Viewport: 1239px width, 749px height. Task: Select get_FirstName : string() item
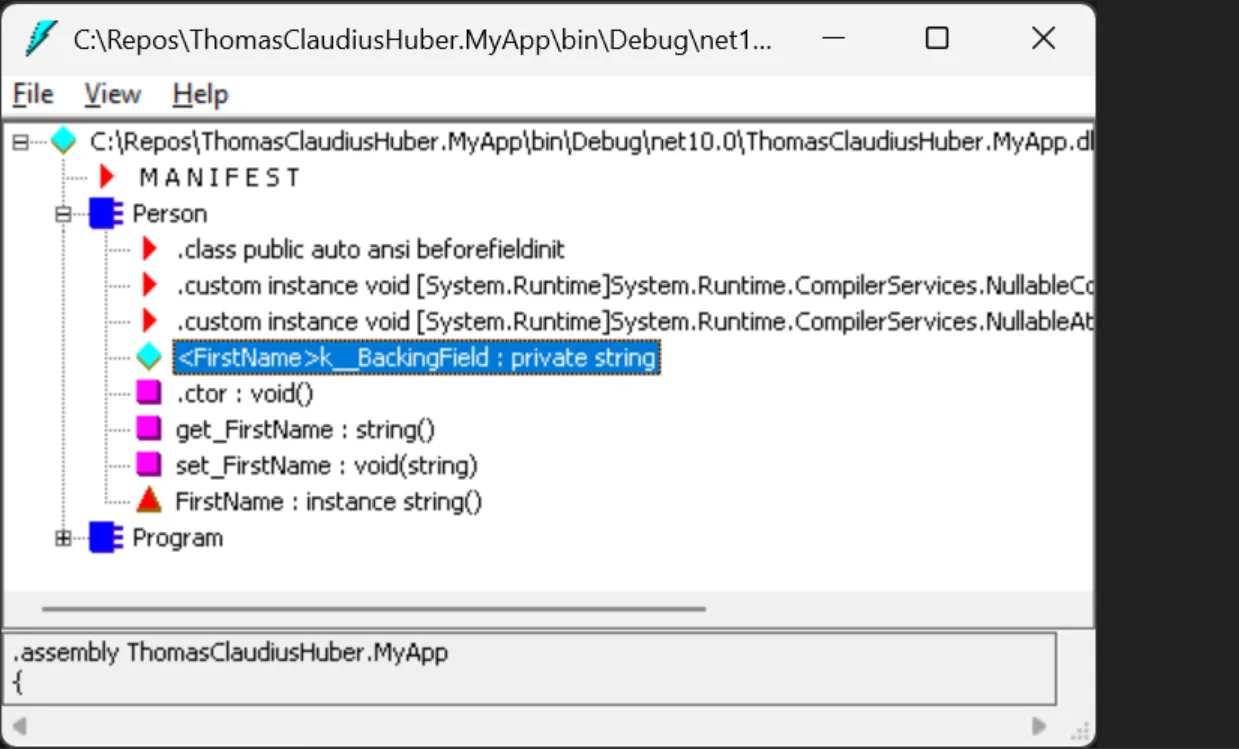click(305, 430)
